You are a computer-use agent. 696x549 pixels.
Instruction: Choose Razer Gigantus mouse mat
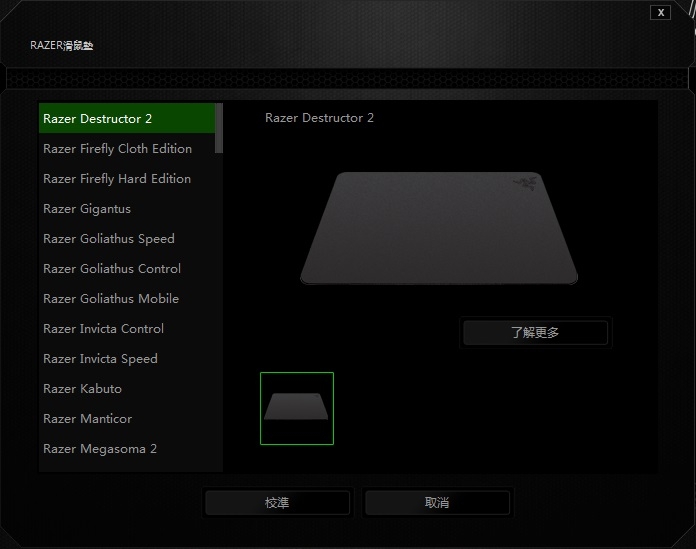(127, 209)
